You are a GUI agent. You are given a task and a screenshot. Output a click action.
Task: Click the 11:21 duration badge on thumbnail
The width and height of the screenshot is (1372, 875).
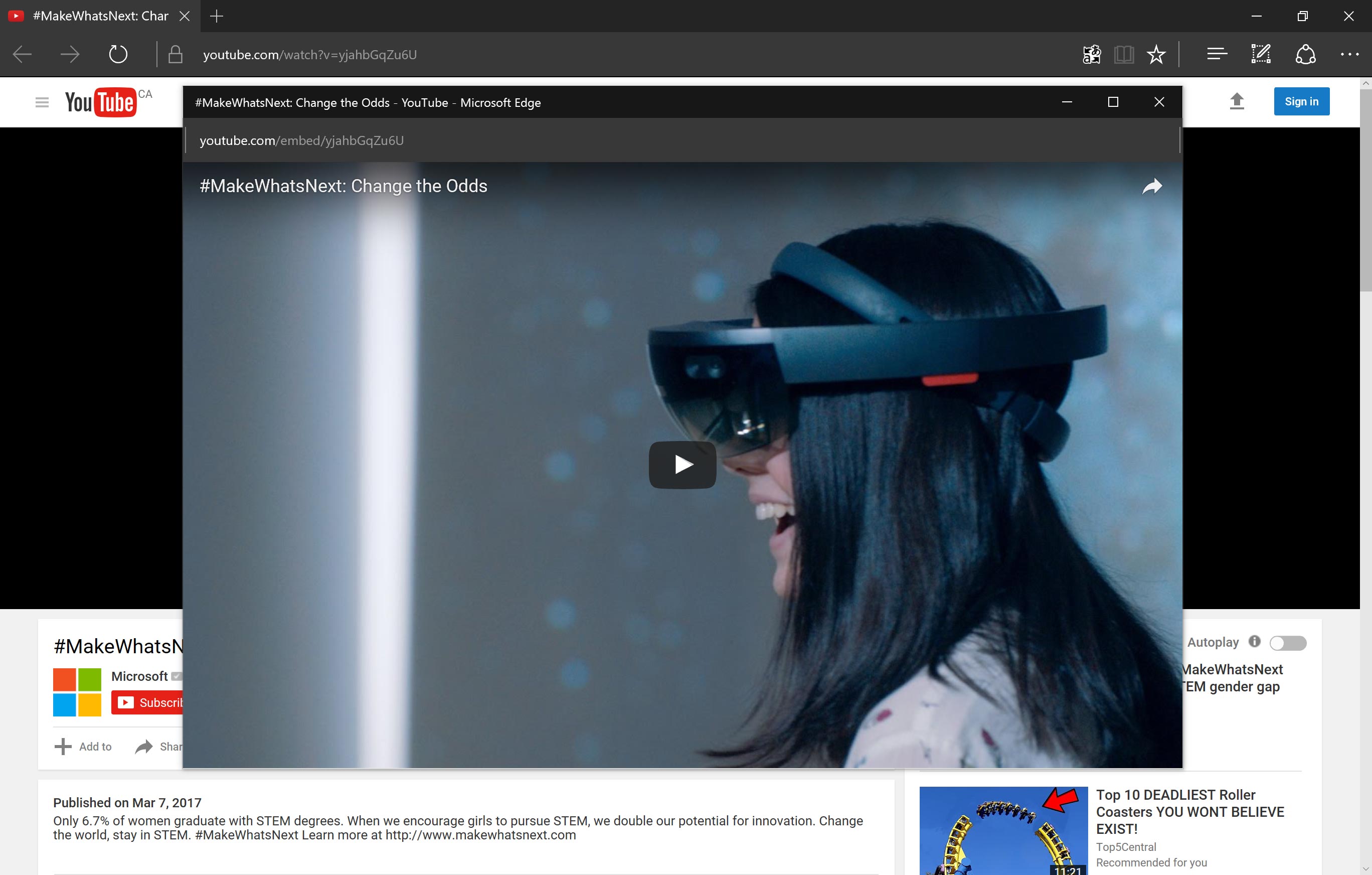pos(1067,870)
